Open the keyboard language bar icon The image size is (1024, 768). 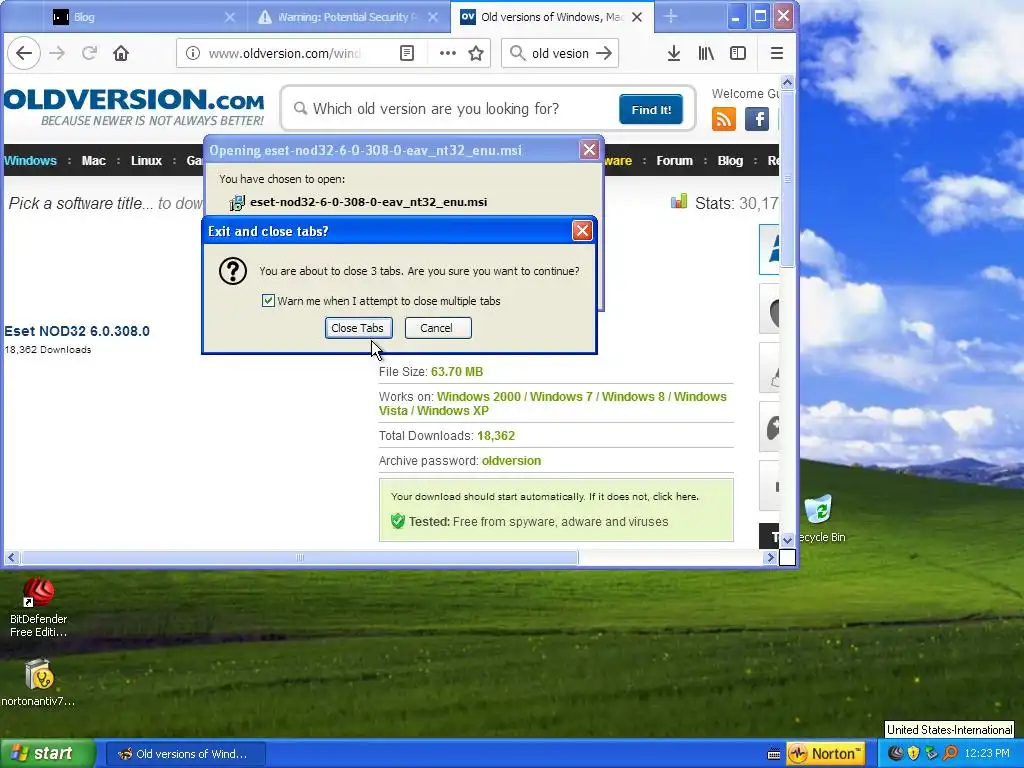pyautogui.click(x=774, y=754)
